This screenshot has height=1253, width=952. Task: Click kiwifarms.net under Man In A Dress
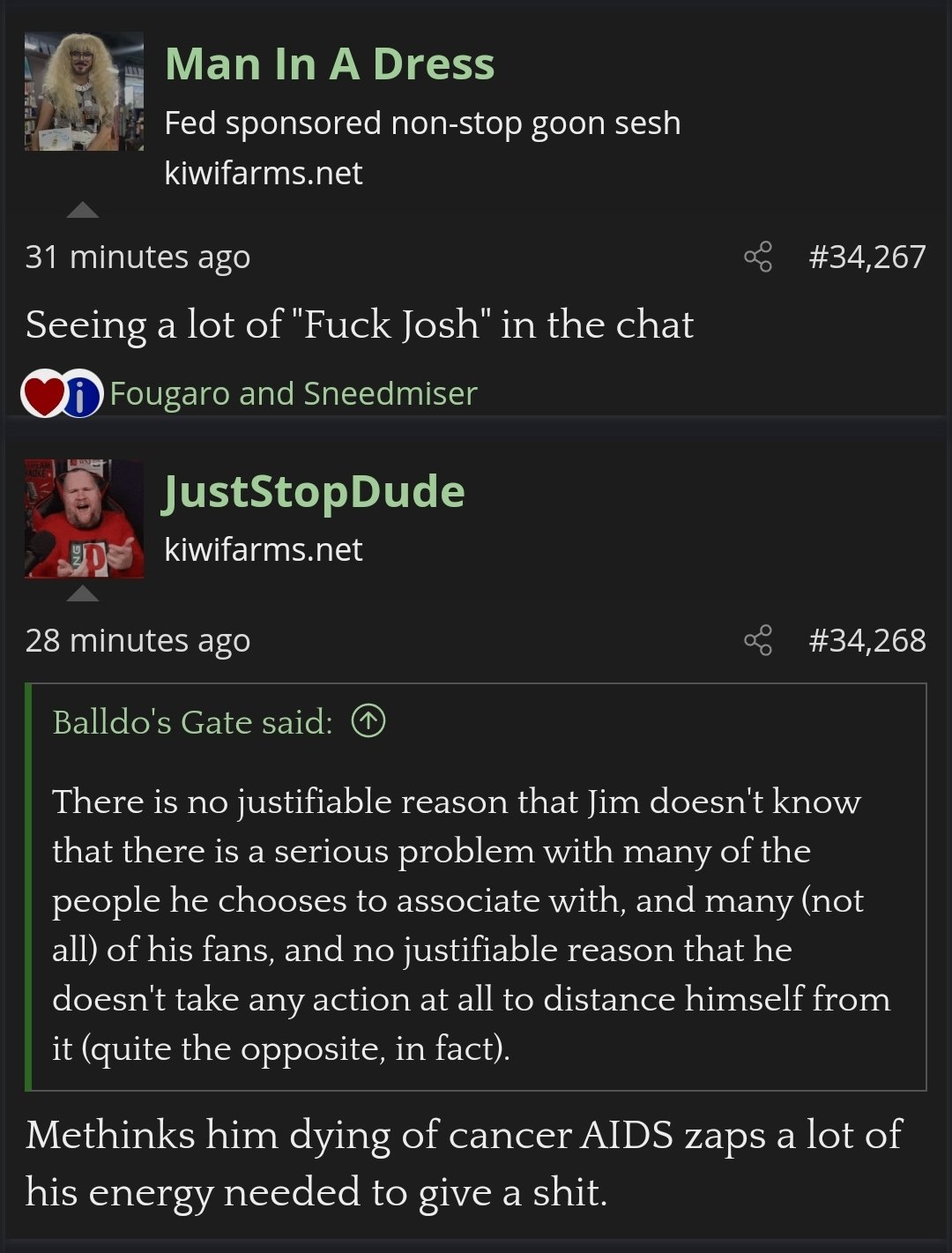[264, 173]
